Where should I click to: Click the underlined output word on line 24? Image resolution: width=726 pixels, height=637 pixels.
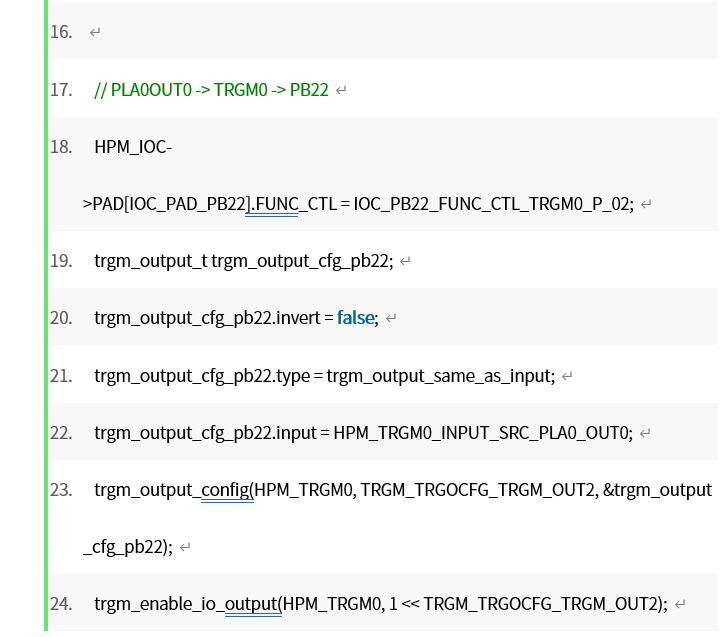pyautogui.click(x=251, y=604)
